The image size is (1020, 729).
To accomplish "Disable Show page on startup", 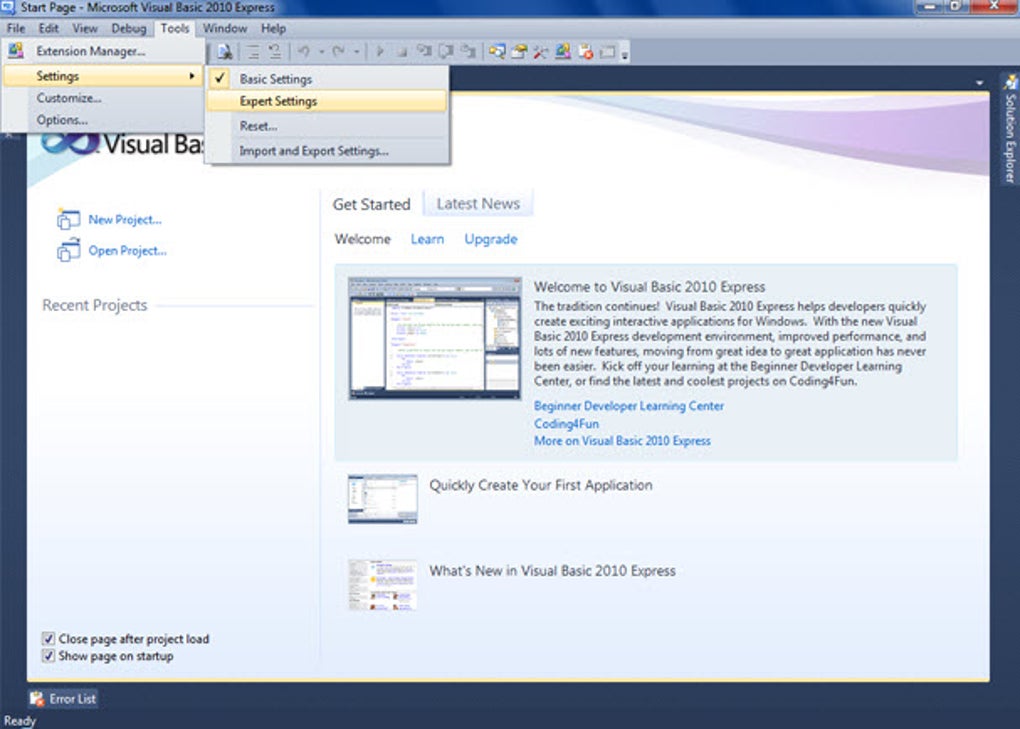I will coord(47,656).
